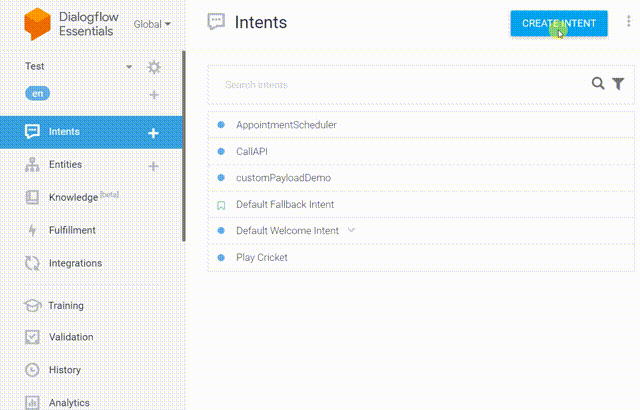
Task: Click the History clock icon
Action: click(x=32, y=370)
